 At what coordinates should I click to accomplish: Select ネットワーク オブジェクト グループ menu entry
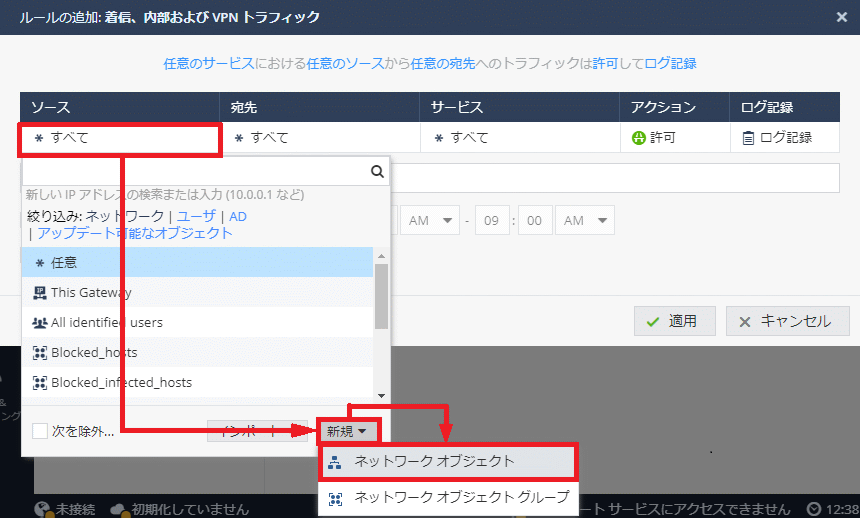[461, 497]
